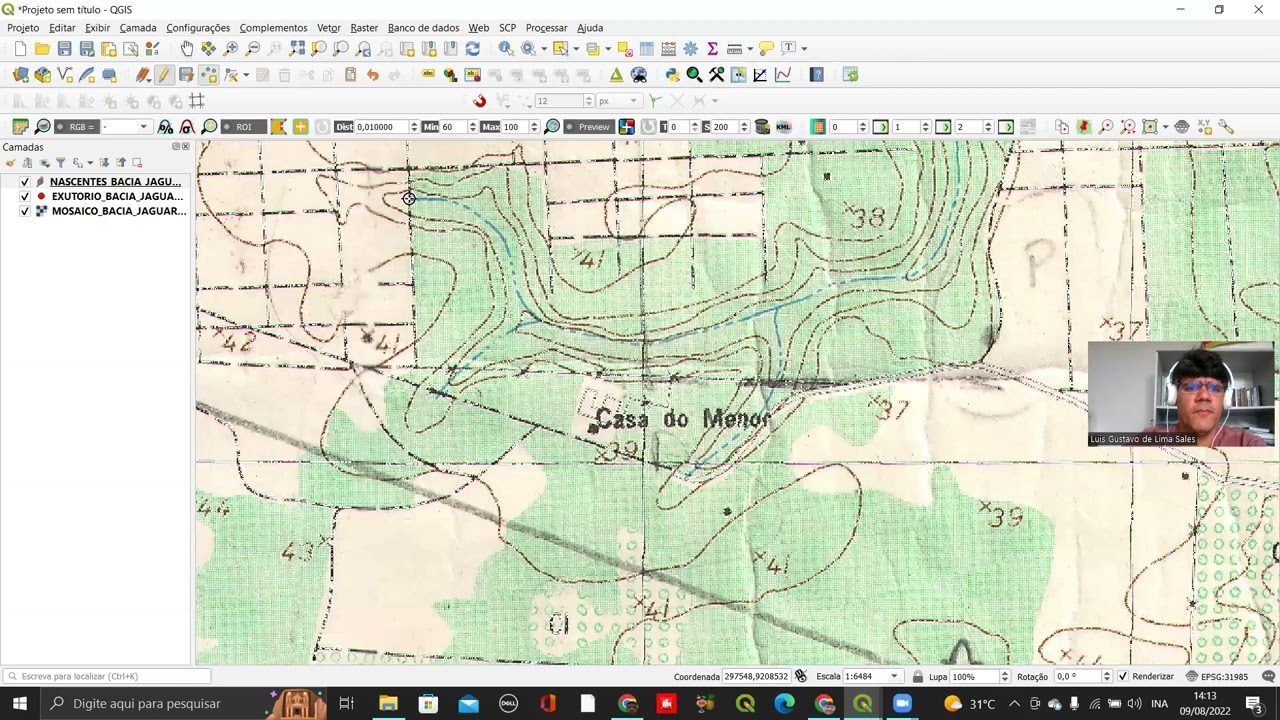Expand the text annotation dropdown arrow
The image size is (1280, 720).
[x=804, y=48]
